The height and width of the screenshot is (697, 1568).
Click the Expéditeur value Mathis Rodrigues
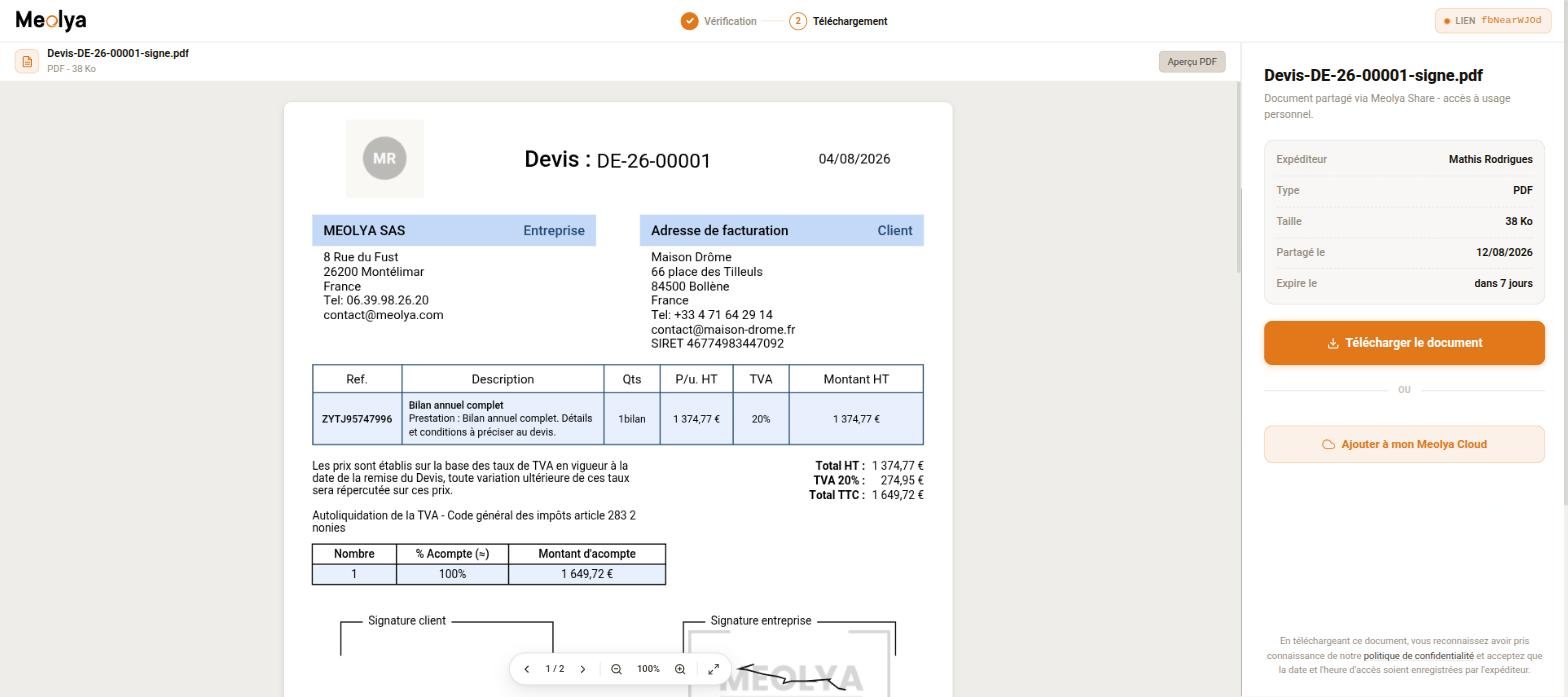tap(1490, 159)
